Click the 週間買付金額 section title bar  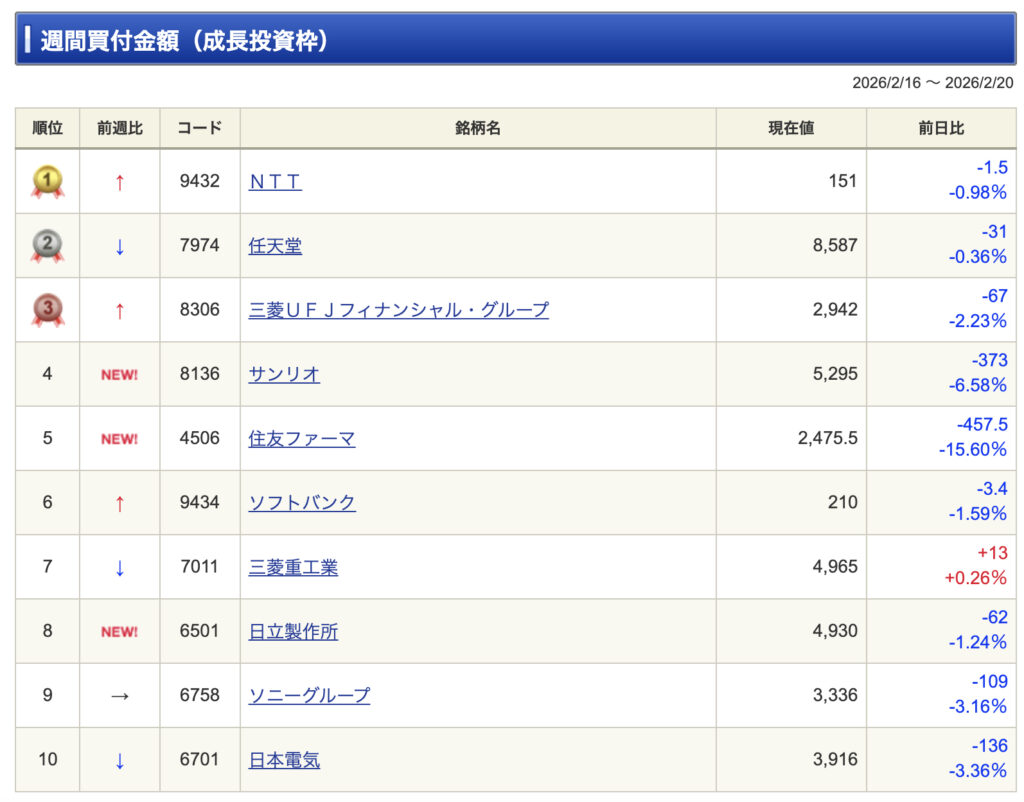point(515,40)
